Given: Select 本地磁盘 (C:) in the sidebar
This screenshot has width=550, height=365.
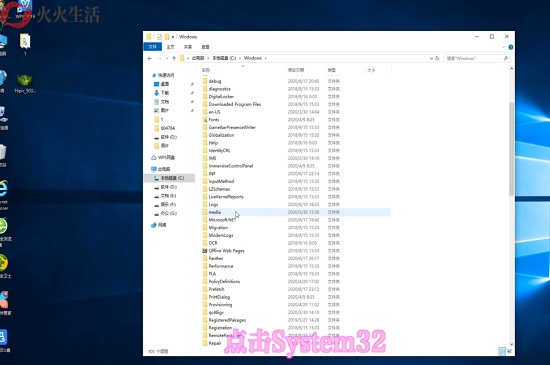Looking at the screenshot, I should click(172, 178).
